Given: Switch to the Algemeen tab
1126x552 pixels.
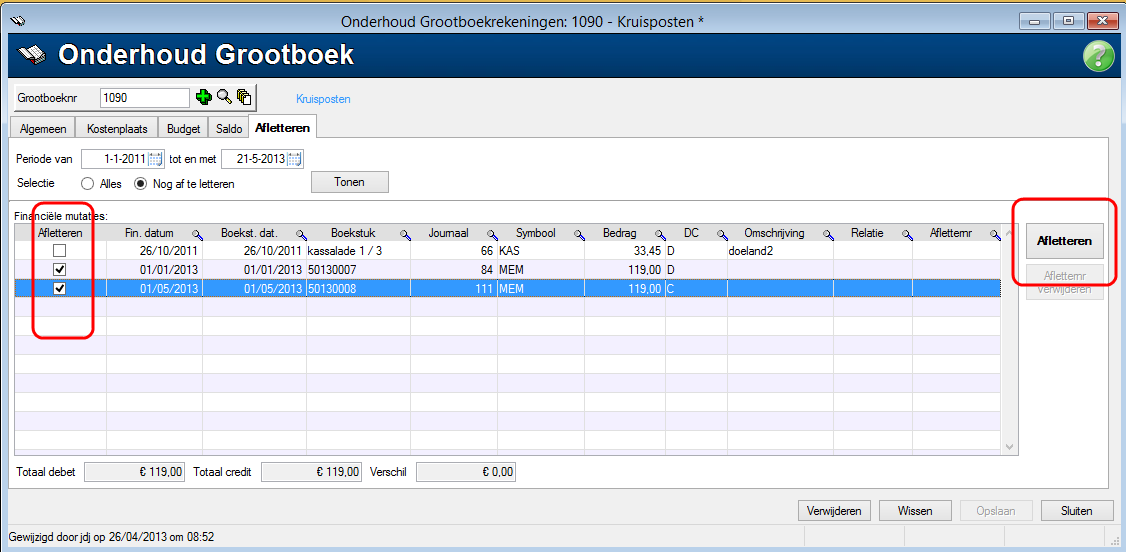Looking at the screenshot, I should tap(44, 129).
